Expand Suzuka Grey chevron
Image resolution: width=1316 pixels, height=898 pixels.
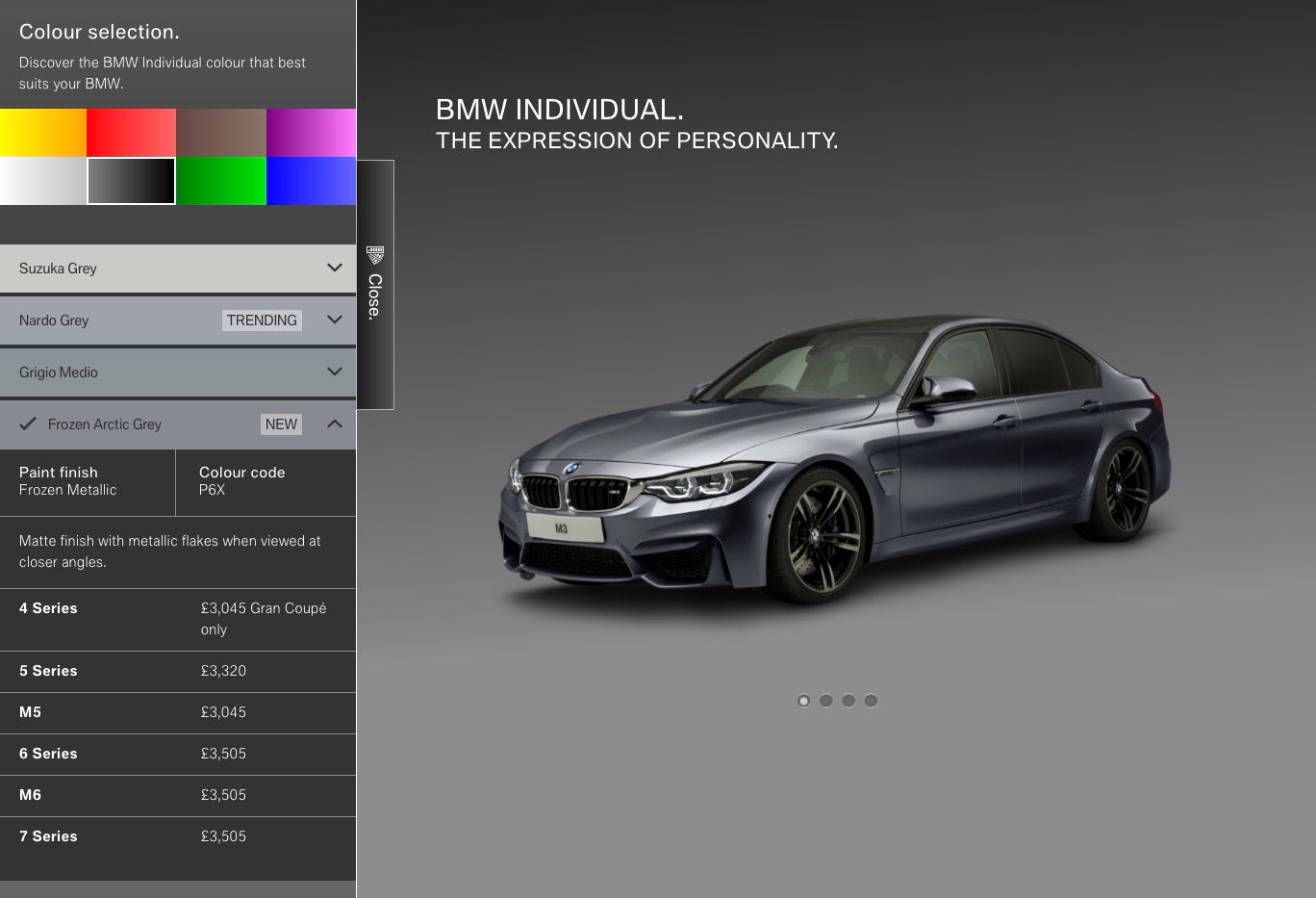(x=335, y=268)
